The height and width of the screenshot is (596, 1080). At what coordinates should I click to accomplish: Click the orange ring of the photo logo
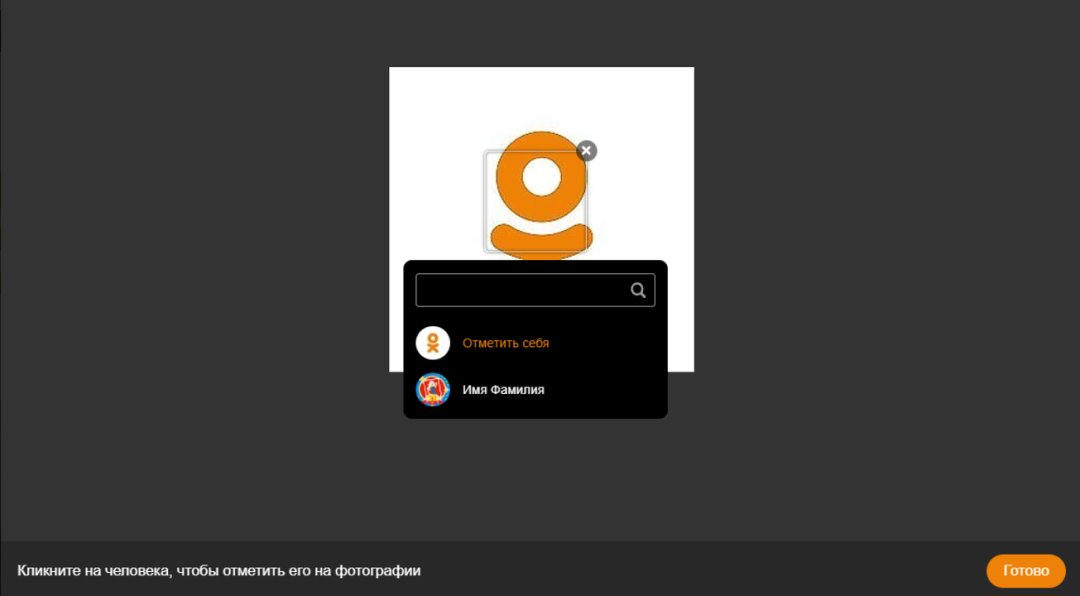pyautogui.click(x=511, y=160)
